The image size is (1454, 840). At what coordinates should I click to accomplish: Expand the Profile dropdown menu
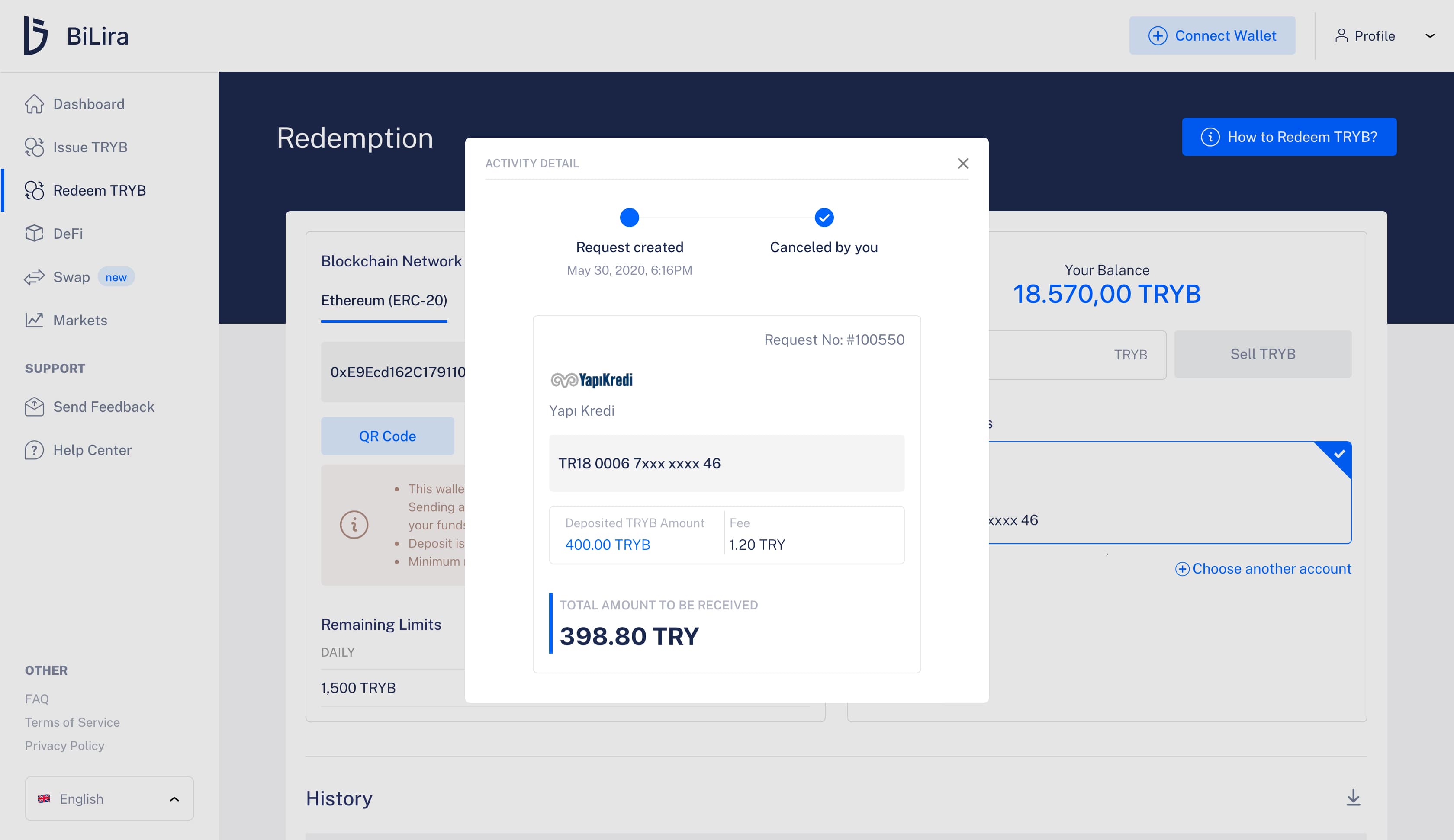point(1429,36)
